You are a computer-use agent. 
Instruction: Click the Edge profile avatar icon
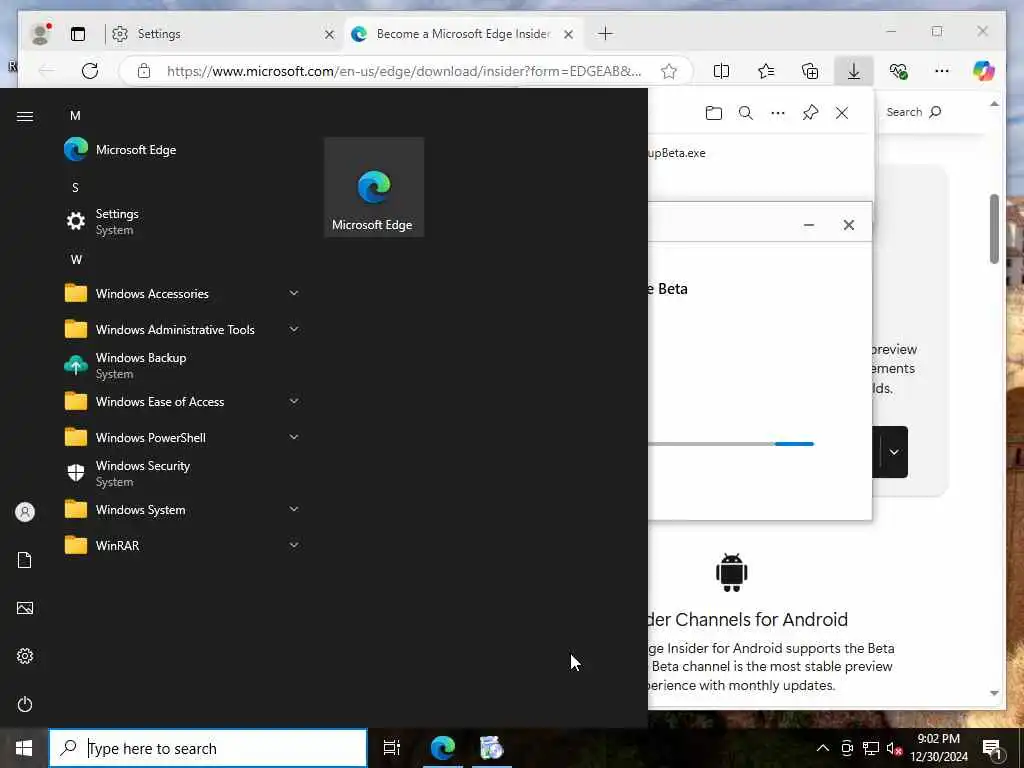pos(40,33)
